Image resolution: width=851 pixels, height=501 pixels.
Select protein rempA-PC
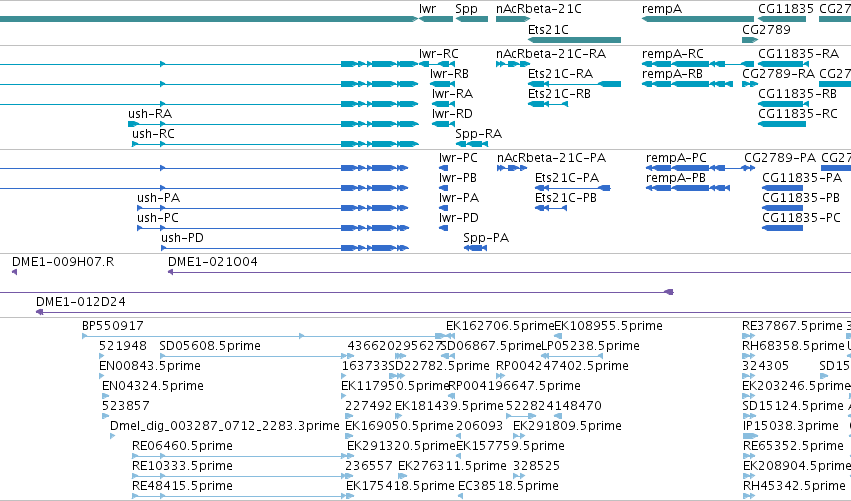676,158
